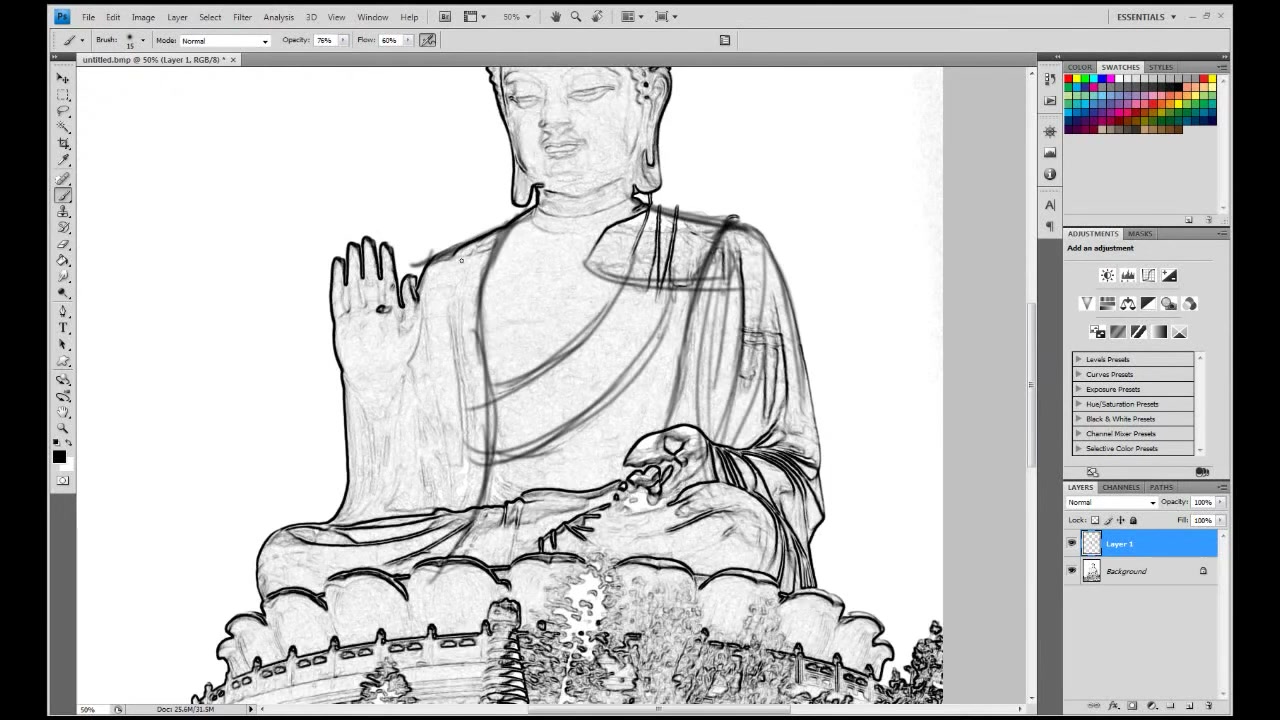Add a Curves adjustment
1280x720 pixels.
tap(1148, 276)
